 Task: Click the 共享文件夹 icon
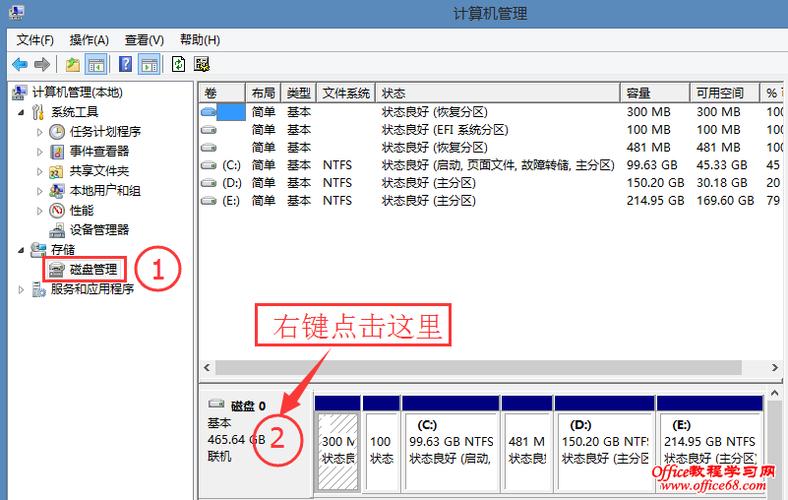pyautogui.click(x=56, y=172)
